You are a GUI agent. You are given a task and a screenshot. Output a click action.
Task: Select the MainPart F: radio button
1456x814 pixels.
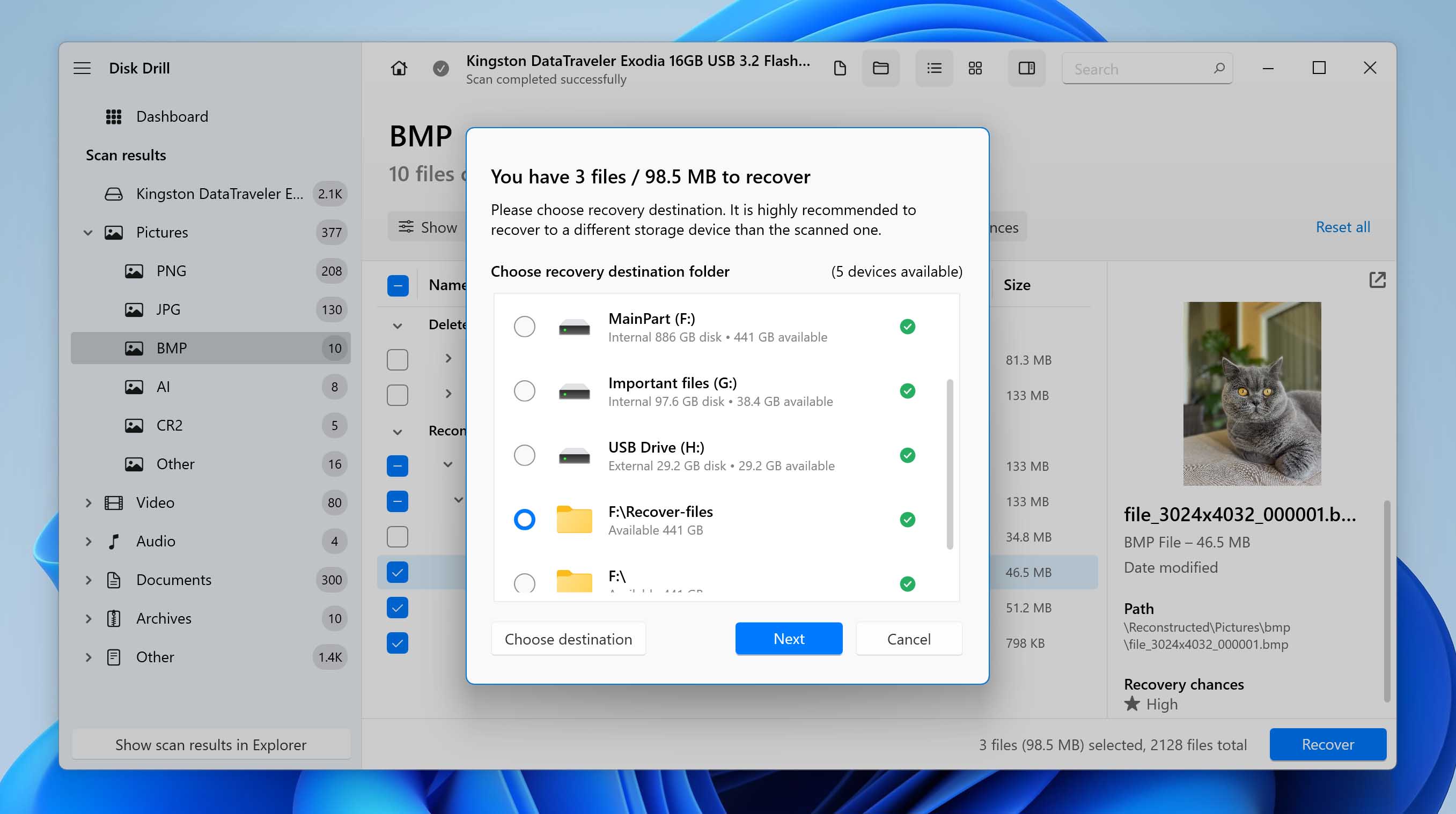tap(524, 326)
